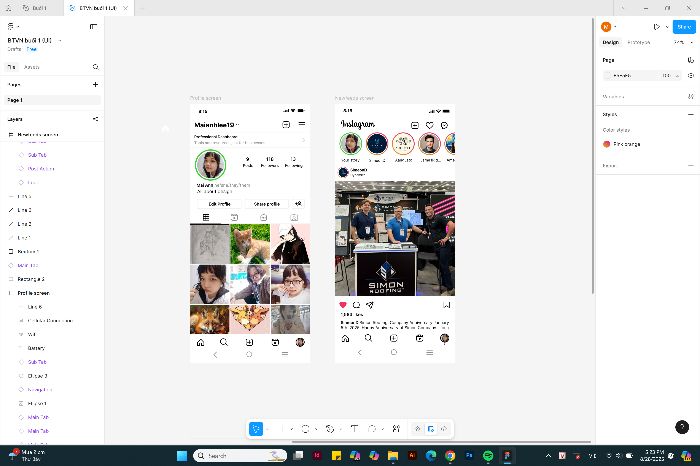Click the Windows taskbar search box
This screenshot has width=700, height=466.
tap(240, 456)
